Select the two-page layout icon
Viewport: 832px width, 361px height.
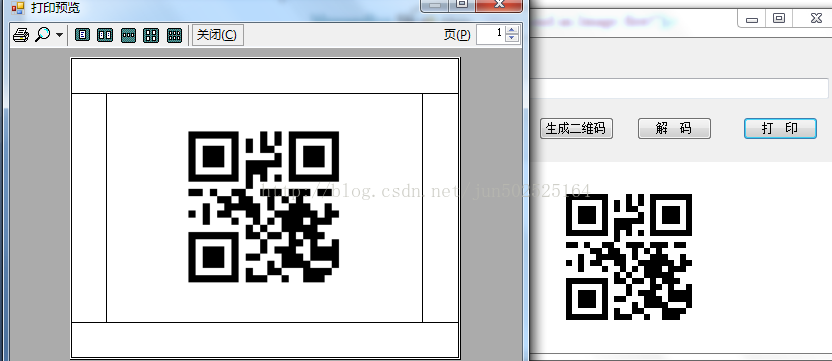point(105,36)
